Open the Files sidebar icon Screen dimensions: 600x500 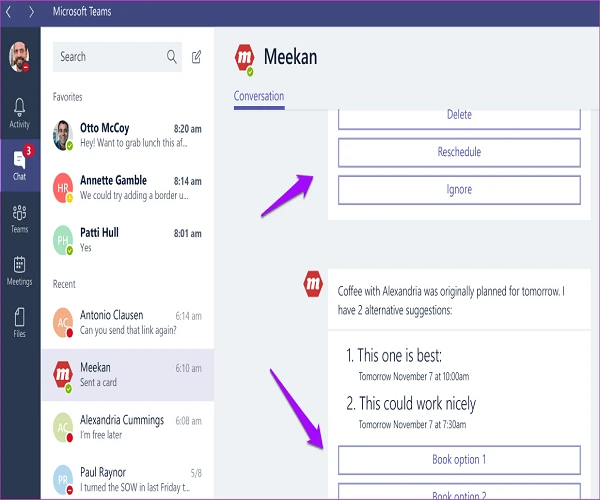coord(19,322)
